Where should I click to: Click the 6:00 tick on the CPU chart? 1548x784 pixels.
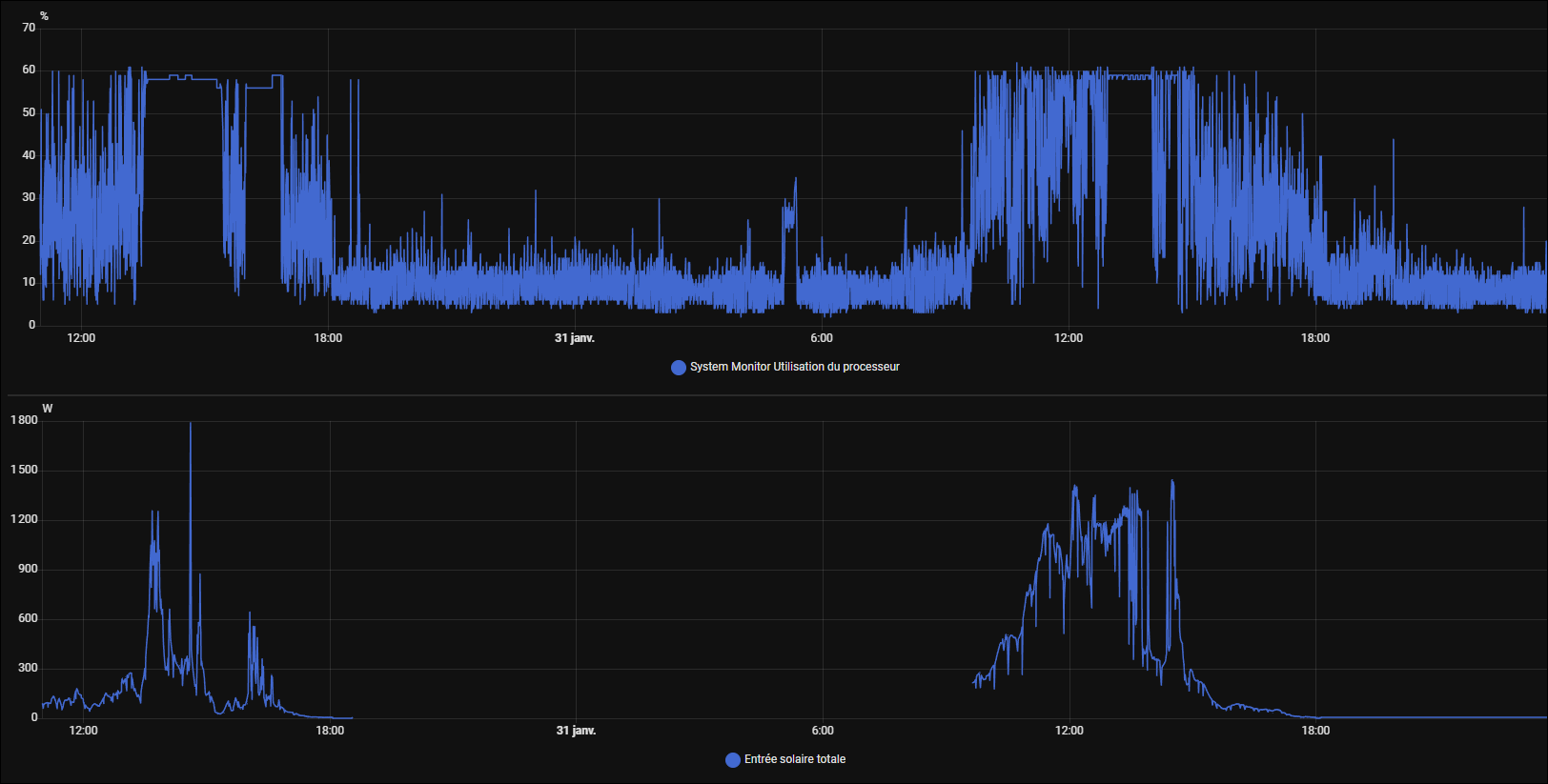[822, 338]
